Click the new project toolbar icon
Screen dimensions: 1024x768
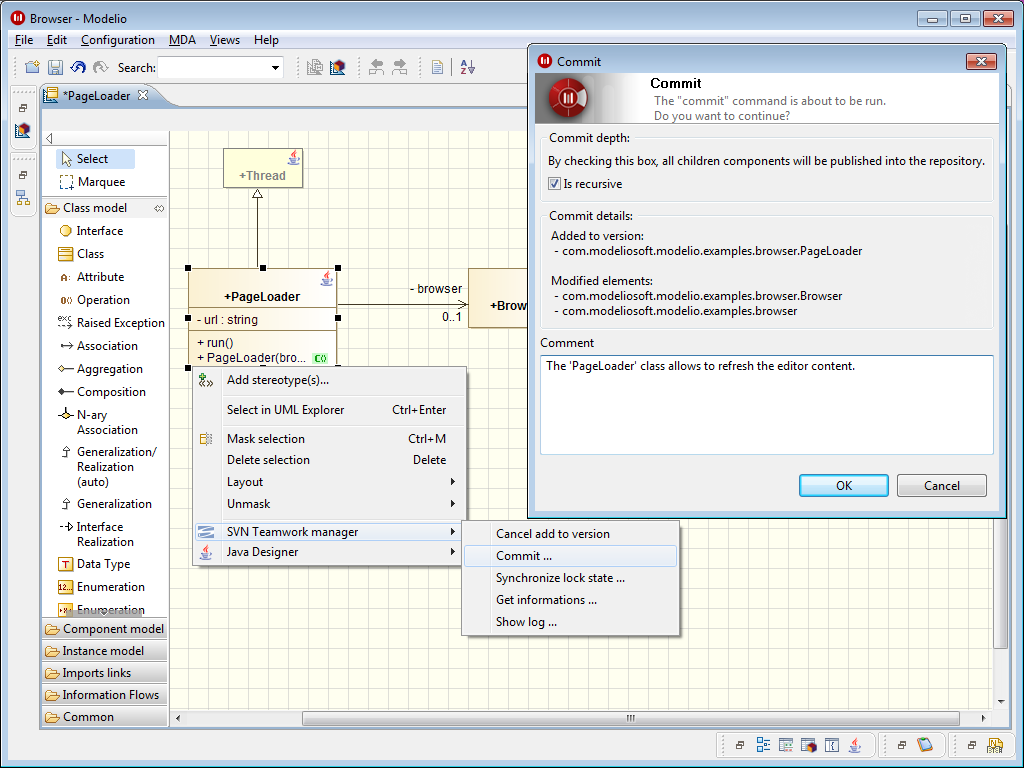32,67
